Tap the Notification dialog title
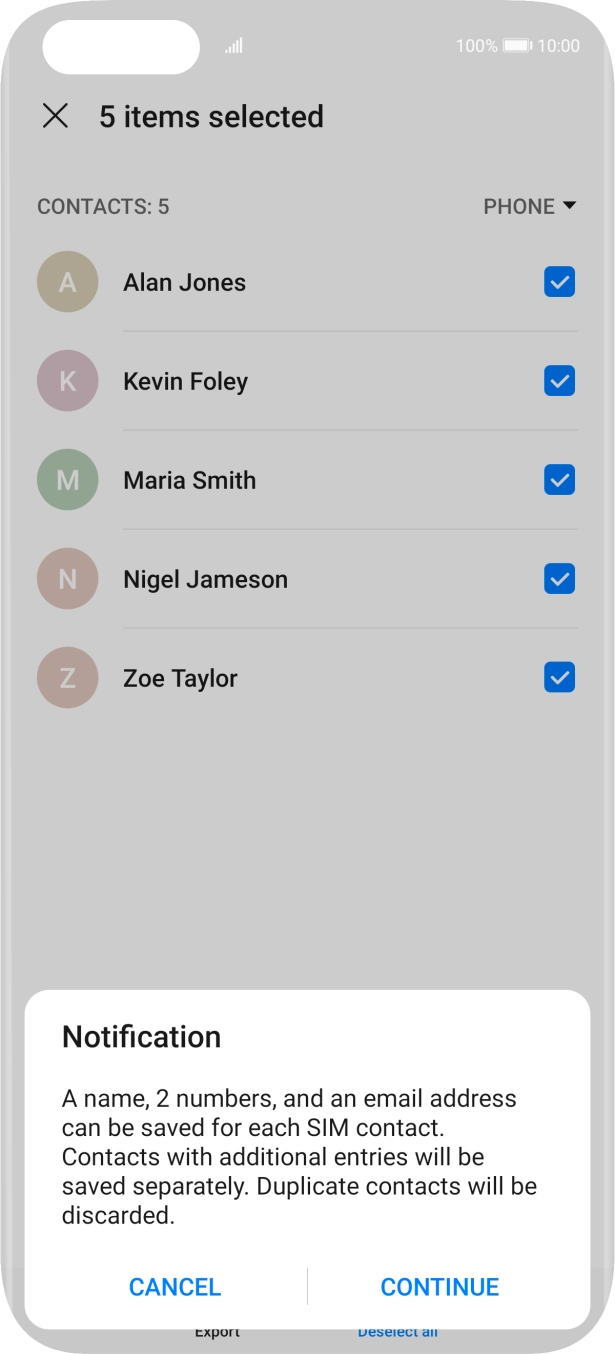Image resolution: width=615 pixels, height=1354 pixels. click(x=141, y=1037)
